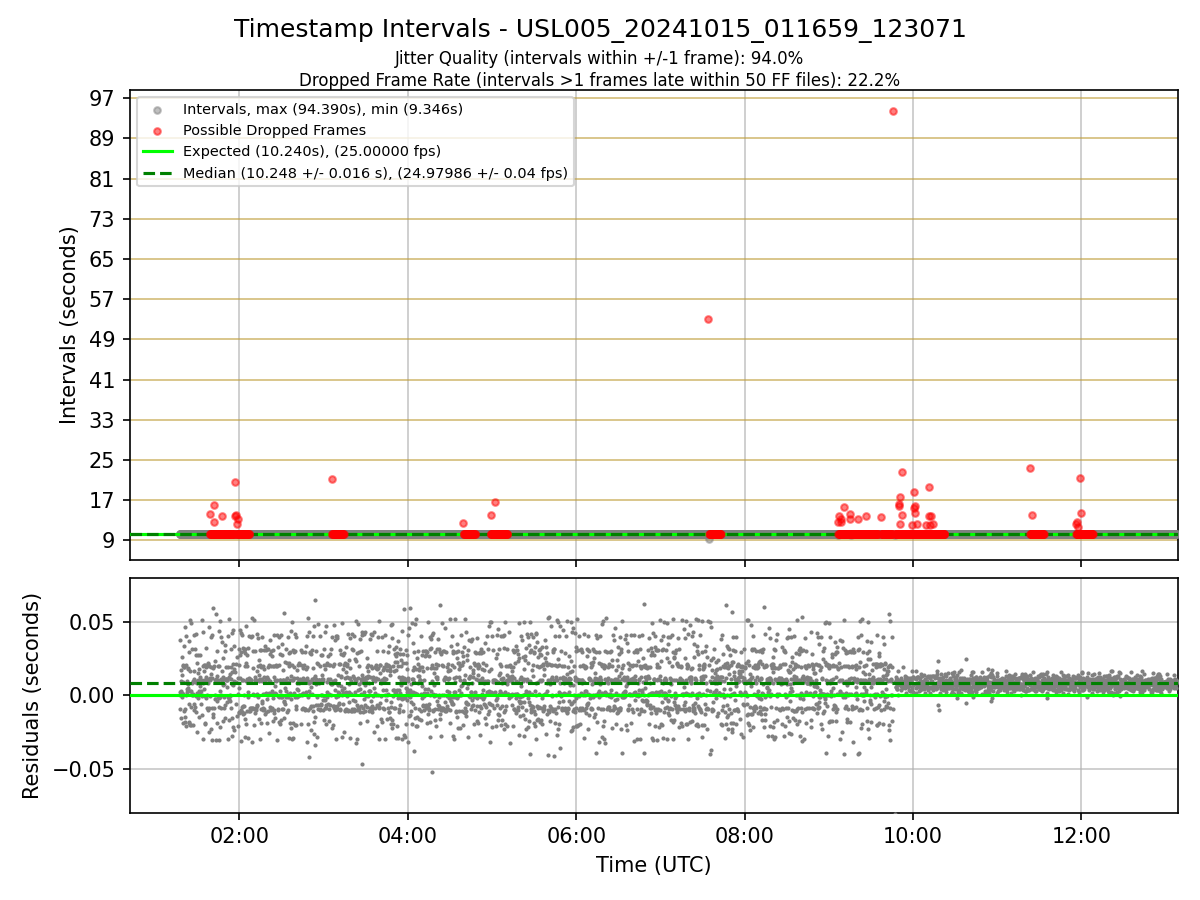Click the "02:00" x-axis tick label
Viewport: 1200px width, 900px height.
pyautogui.click(x=239, y=835)
